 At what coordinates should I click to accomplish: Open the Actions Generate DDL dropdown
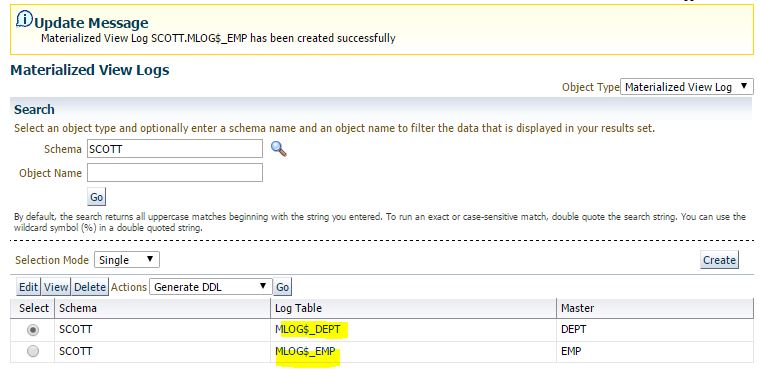(211, 287)
